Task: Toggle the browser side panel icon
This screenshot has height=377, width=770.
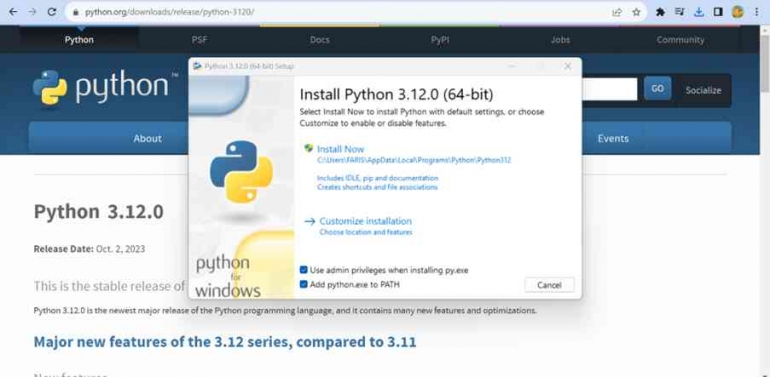Action: pos(718,12)
